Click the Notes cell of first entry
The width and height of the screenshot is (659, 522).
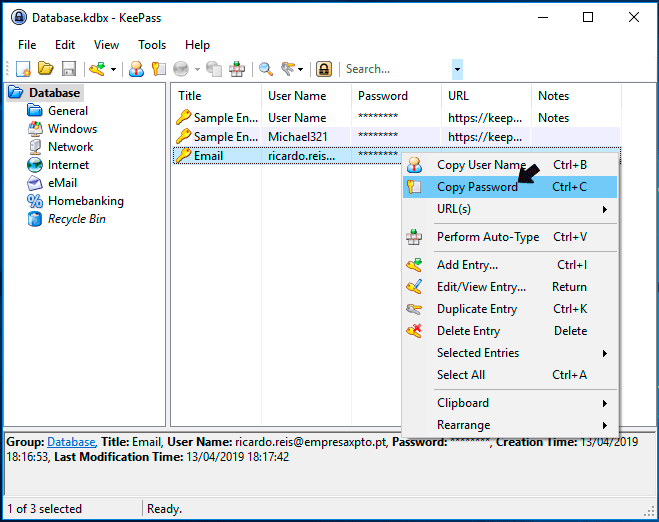click(x=554, y=118)
